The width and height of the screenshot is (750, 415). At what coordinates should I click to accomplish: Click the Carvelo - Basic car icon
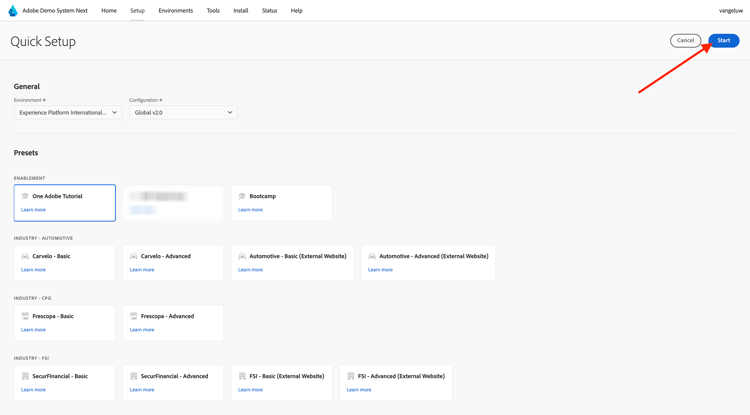pos(25,256)
